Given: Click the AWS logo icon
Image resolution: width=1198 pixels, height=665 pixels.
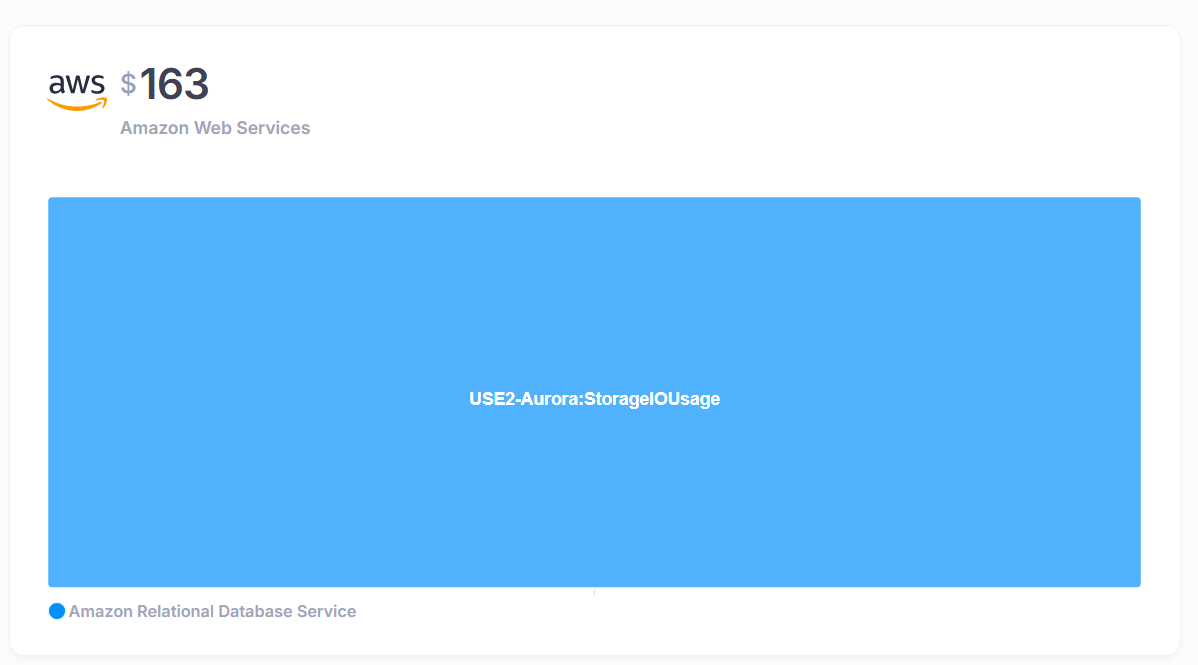Looking at the screenshot, I should [77, 91].
